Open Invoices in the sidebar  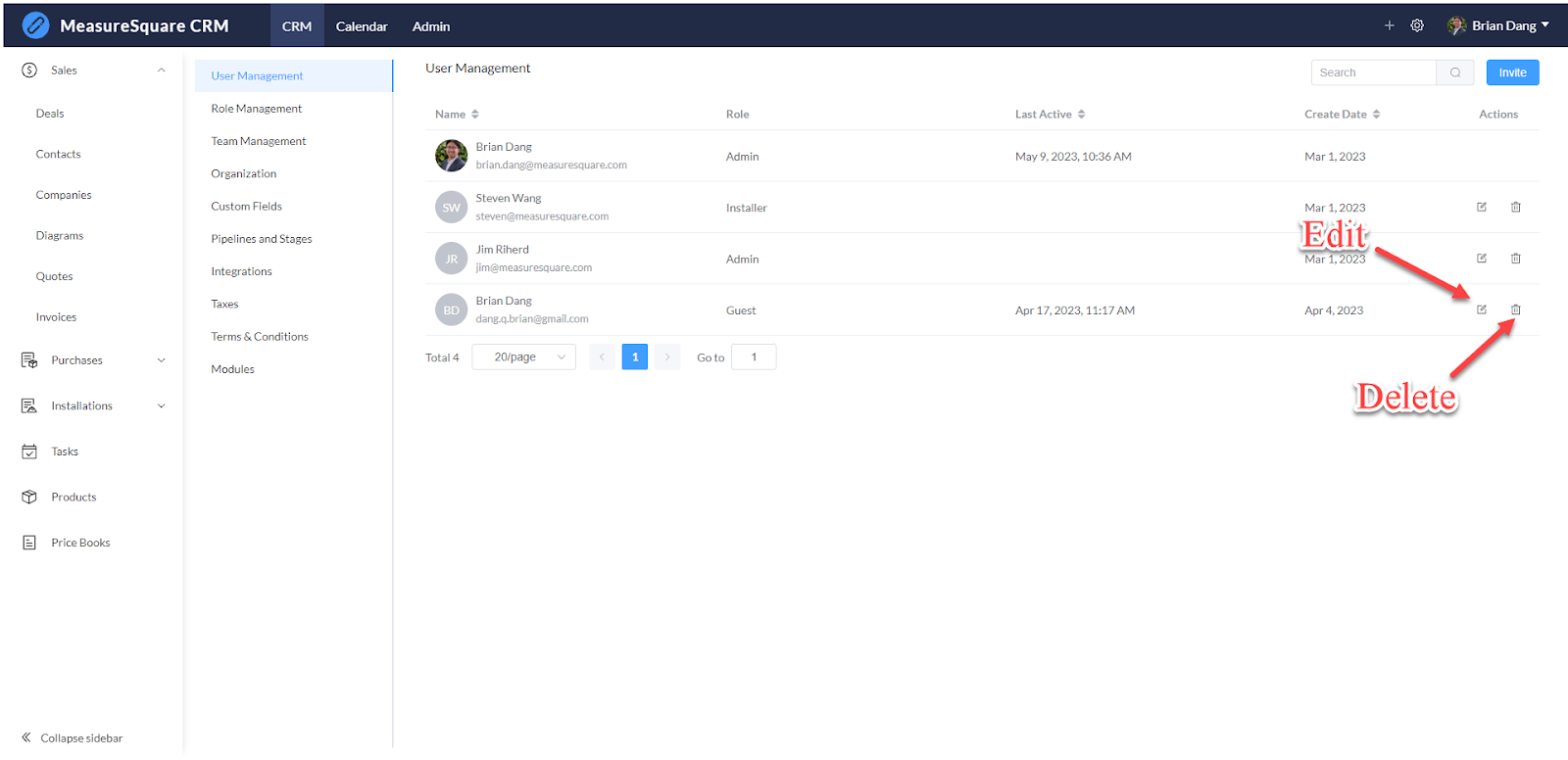pos(56,317)
